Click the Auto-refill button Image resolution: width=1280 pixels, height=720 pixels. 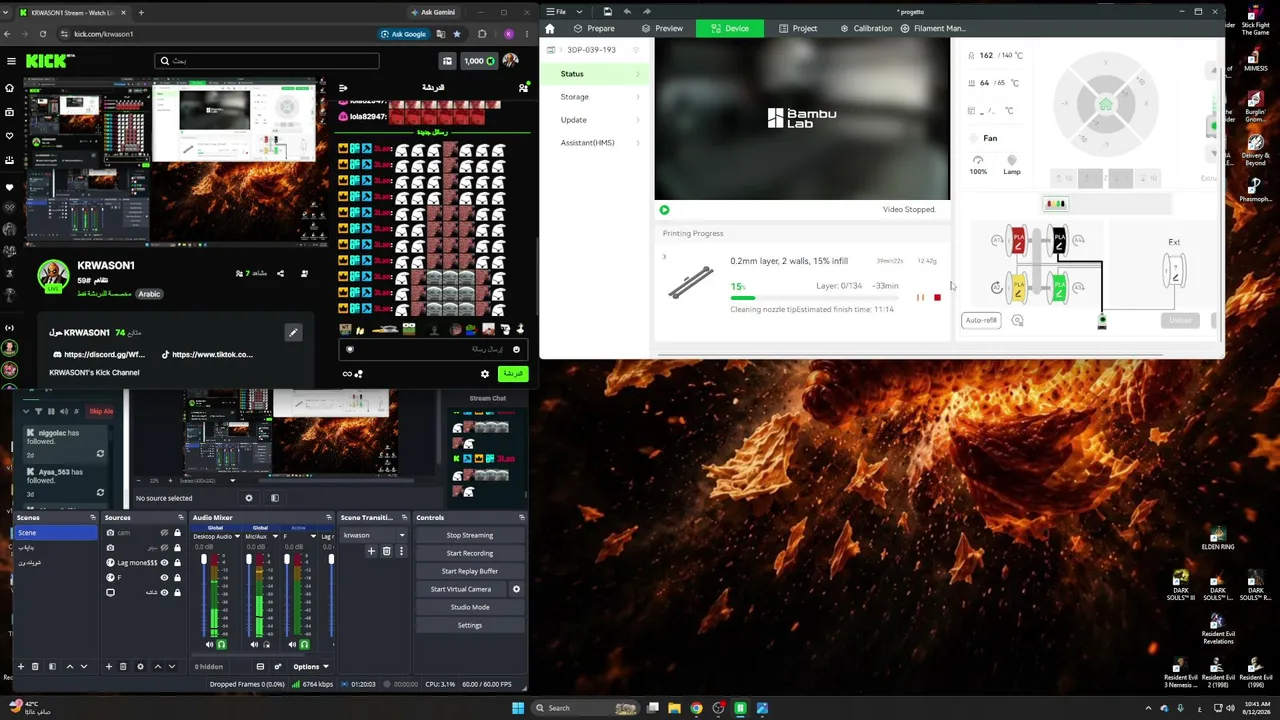tap(981, 321)
